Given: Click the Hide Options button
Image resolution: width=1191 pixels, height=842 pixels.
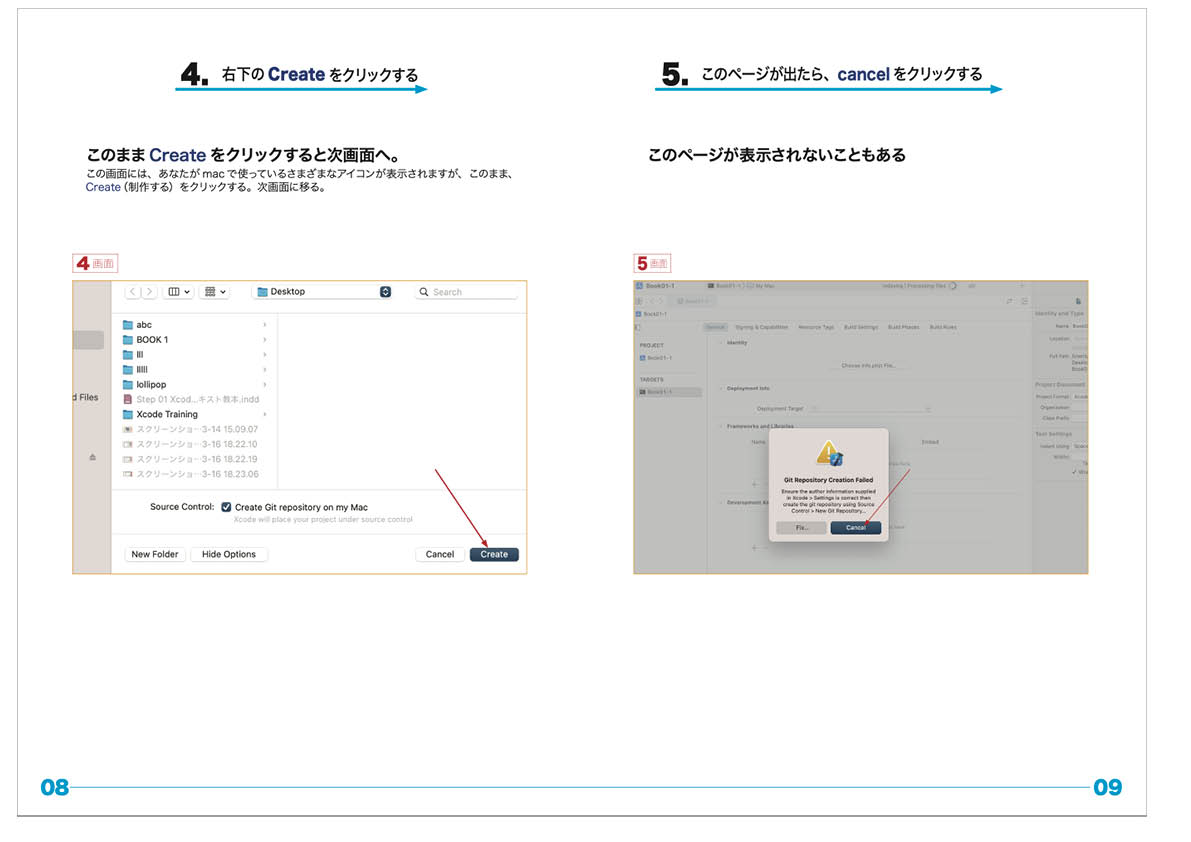Looking at the screenshot, I should point(229,554).
